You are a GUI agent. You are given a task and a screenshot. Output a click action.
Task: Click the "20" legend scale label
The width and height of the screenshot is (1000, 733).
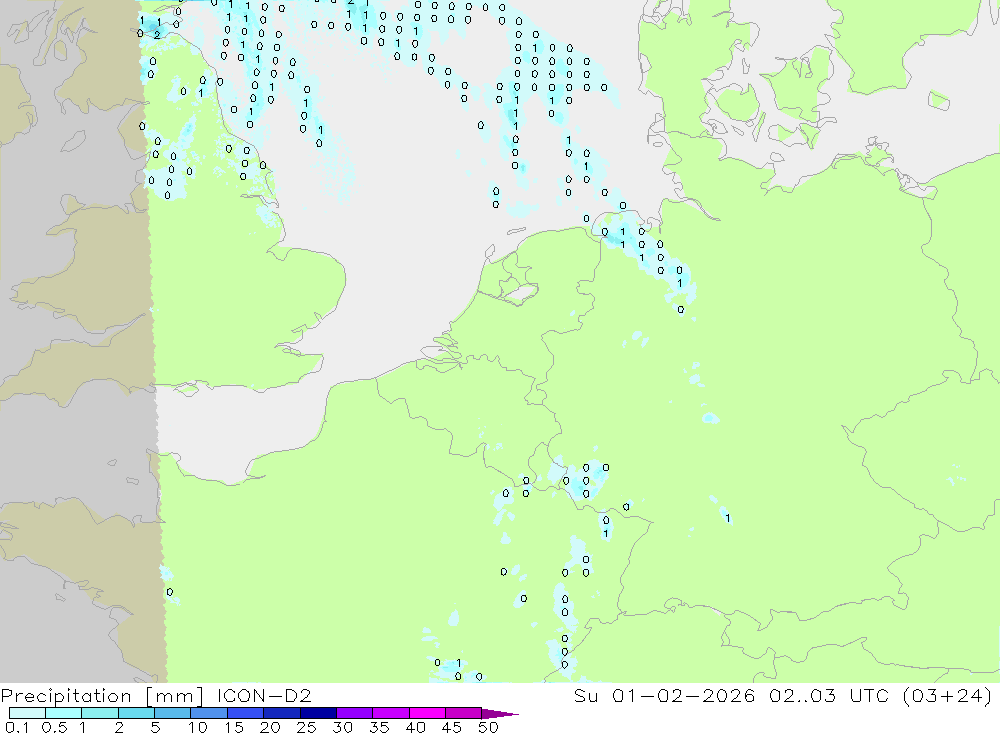pyautogui.click(x=270, y=727)
